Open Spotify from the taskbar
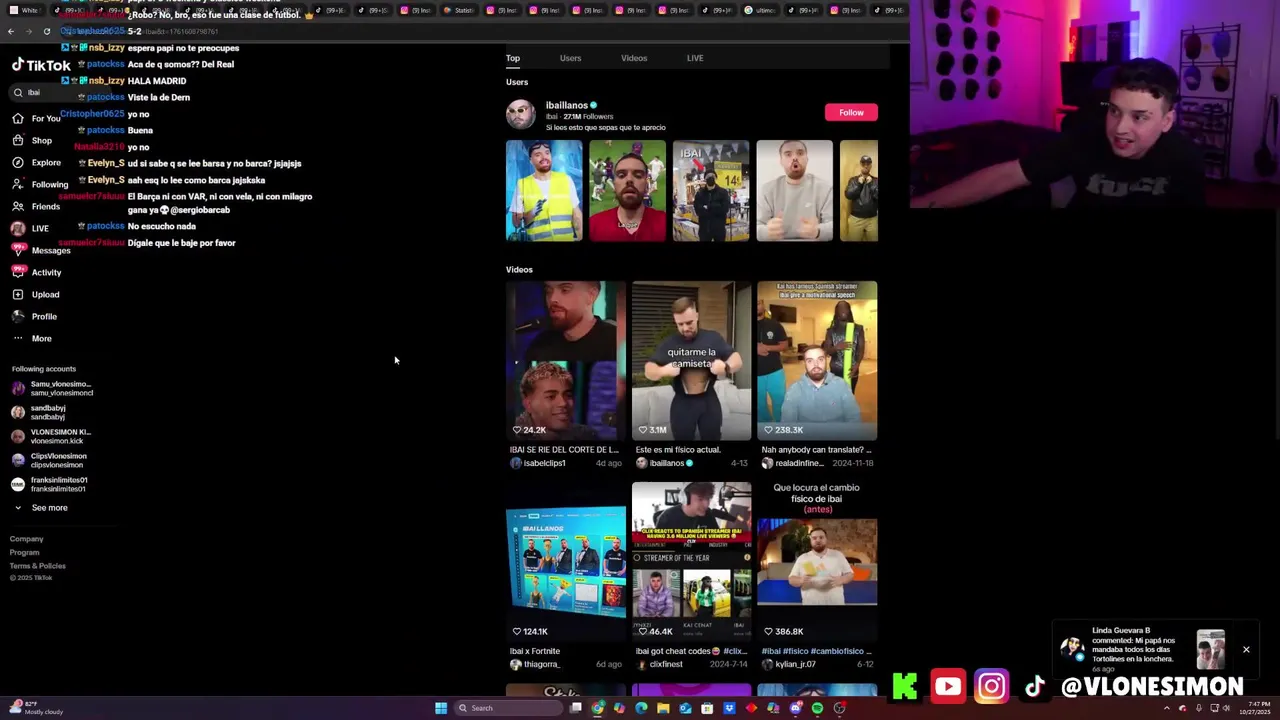This screenshot has width=1280, height=720. (817, 708)
